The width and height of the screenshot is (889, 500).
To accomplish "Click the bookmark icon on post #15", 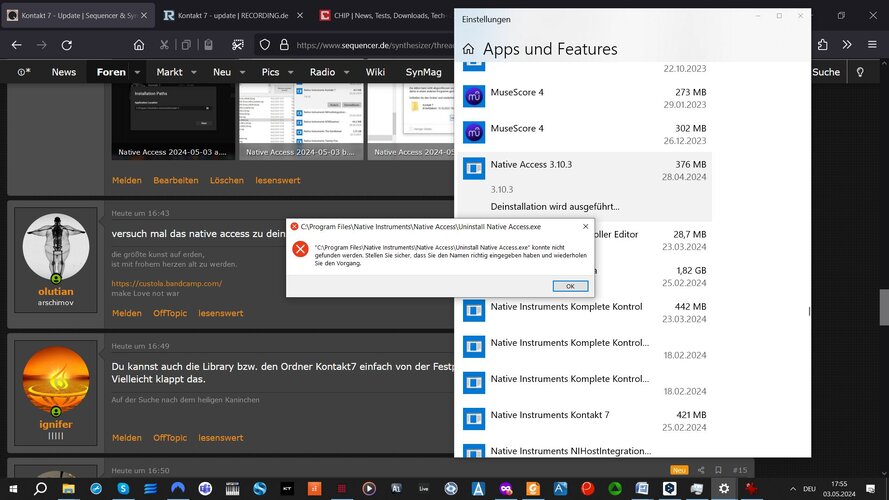I will (718, 470).
